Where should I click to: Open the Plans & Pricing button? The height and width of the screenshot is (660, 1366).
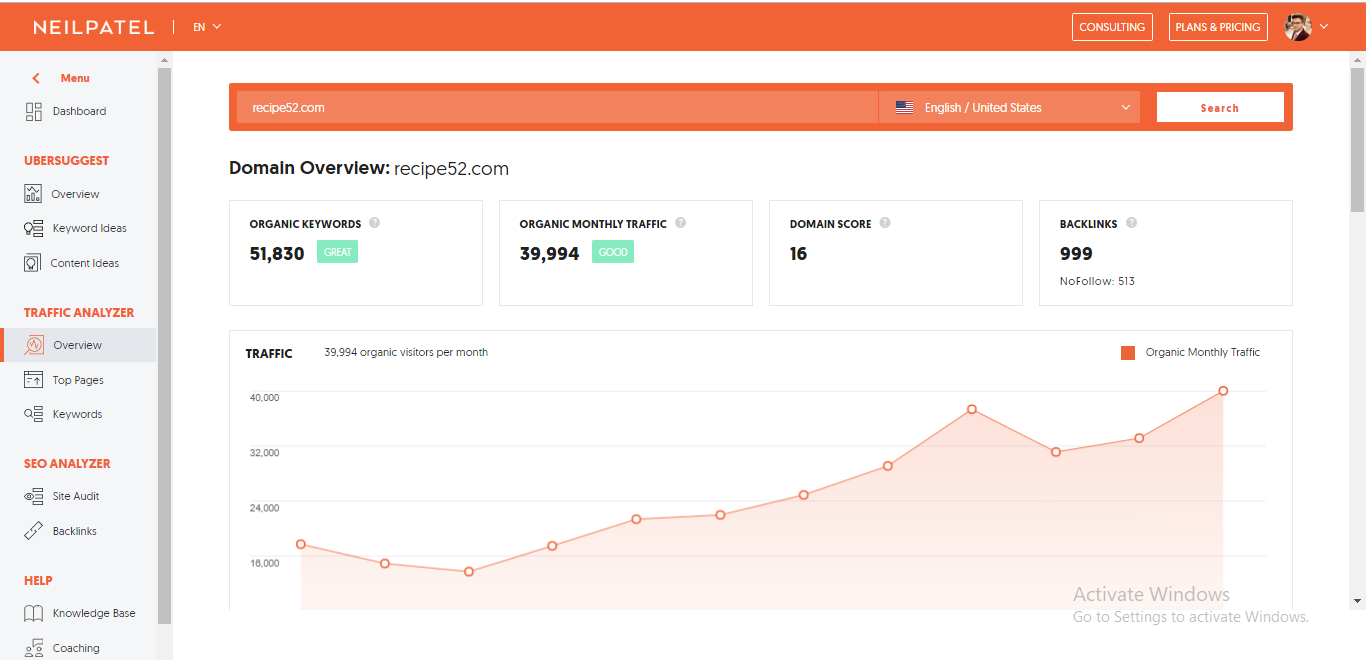(1217, 27)
